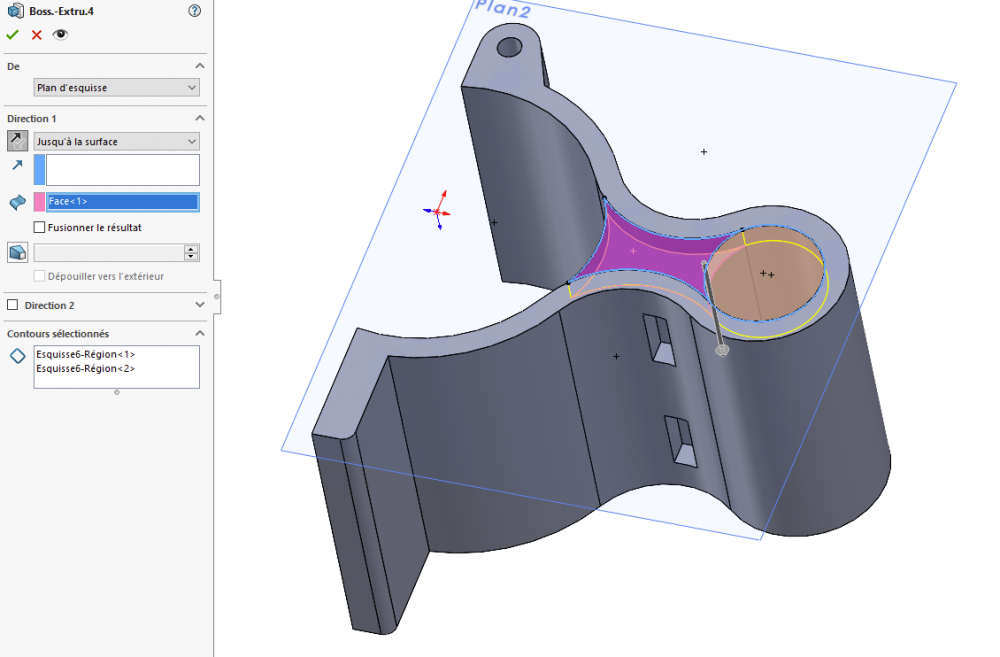
Task: Toggle the detailed preview eye icon
Action: click(60, 34)
